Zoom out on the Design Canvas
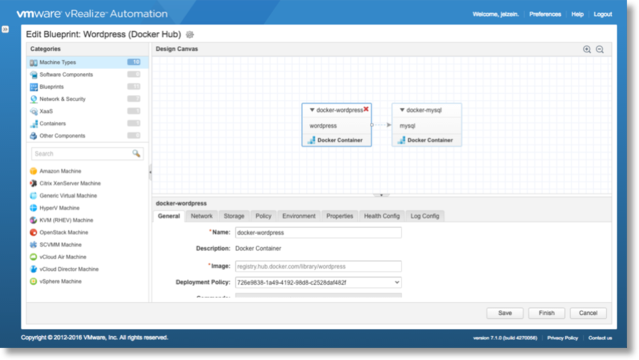The height and width of the screenshot is (360, 639). (x=600, y=49)
